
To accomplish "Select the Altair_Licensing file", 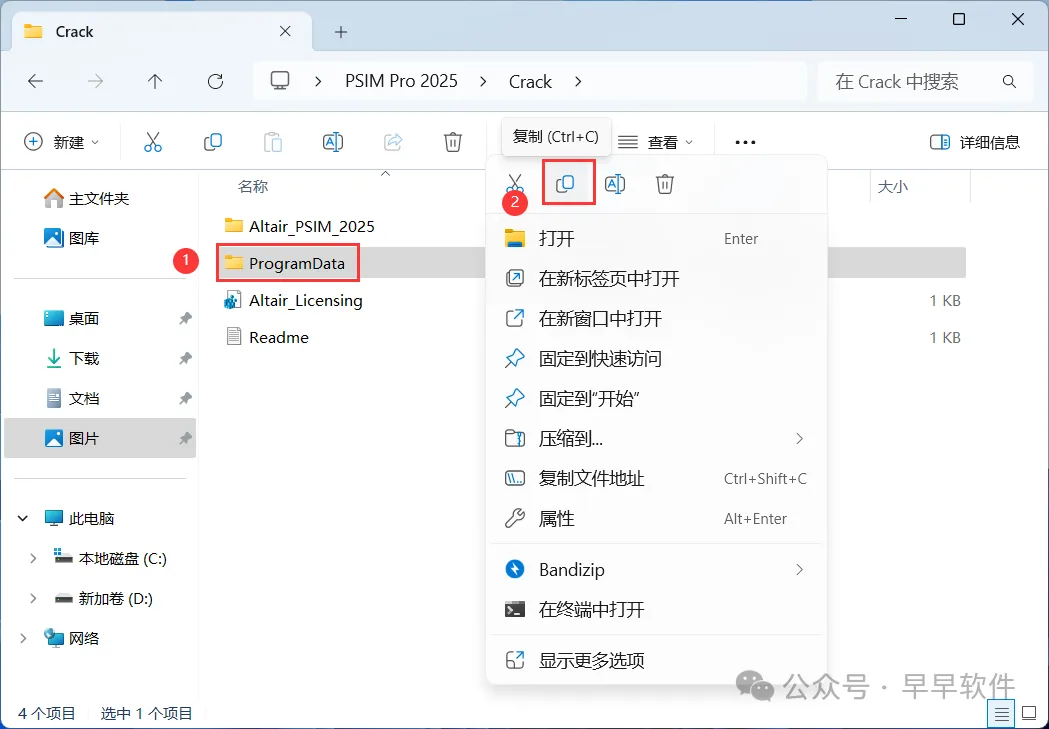I will [x=294, y=300].
